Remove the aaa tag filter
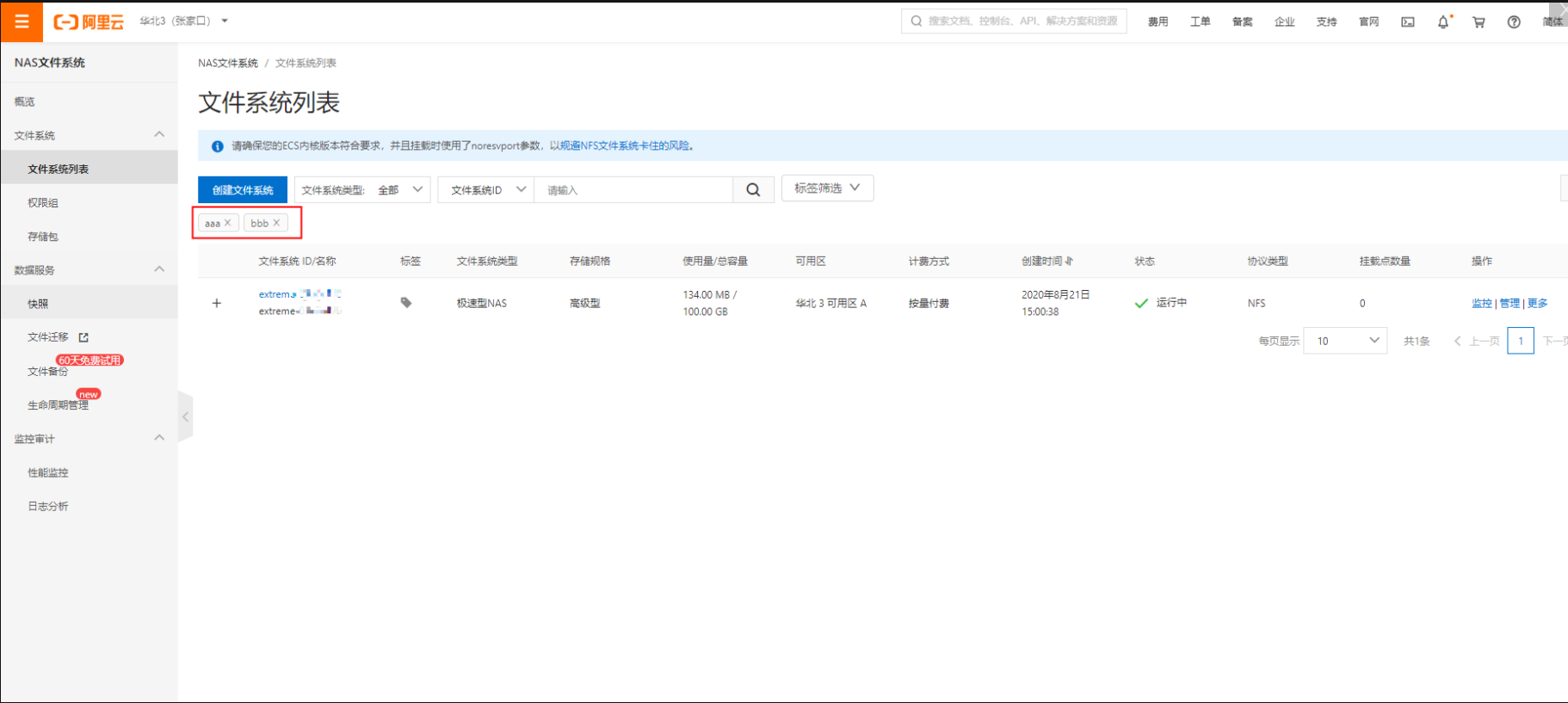1568x703 pixels. coord(228,223)
